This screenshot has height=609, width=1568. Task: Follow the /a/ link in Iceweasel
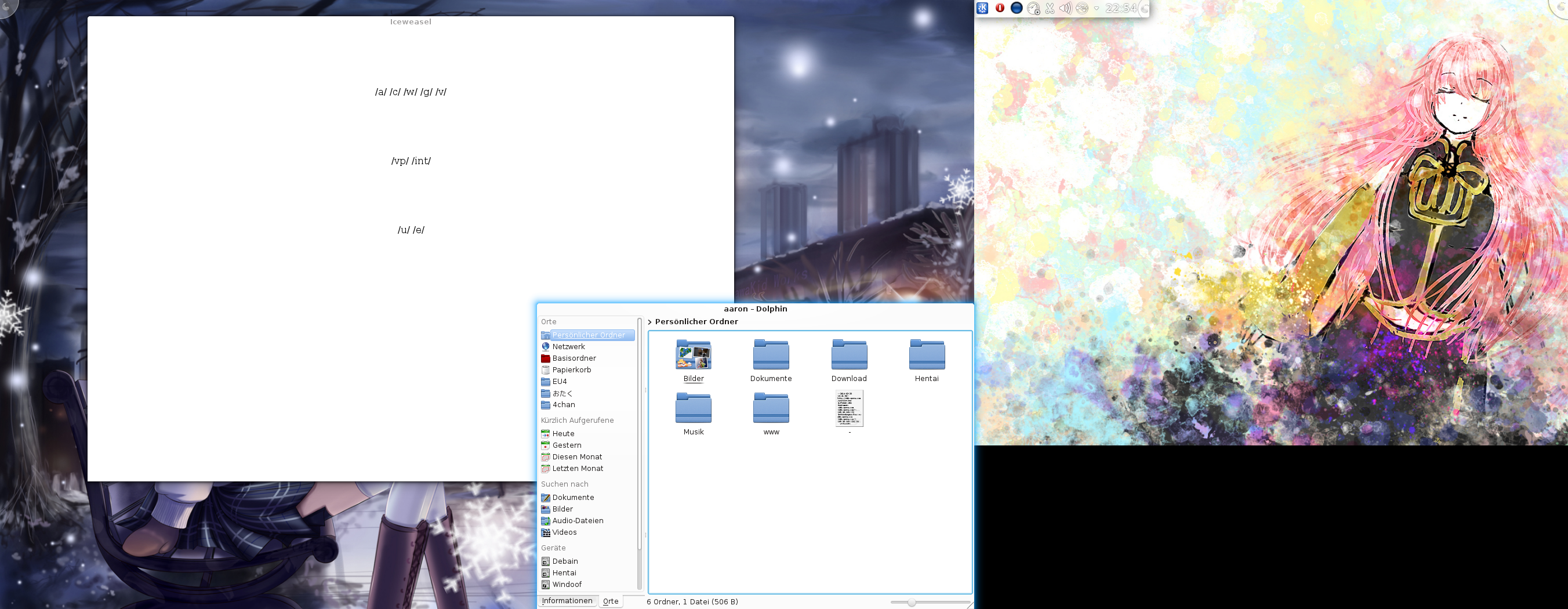click(x=380, y=92)
